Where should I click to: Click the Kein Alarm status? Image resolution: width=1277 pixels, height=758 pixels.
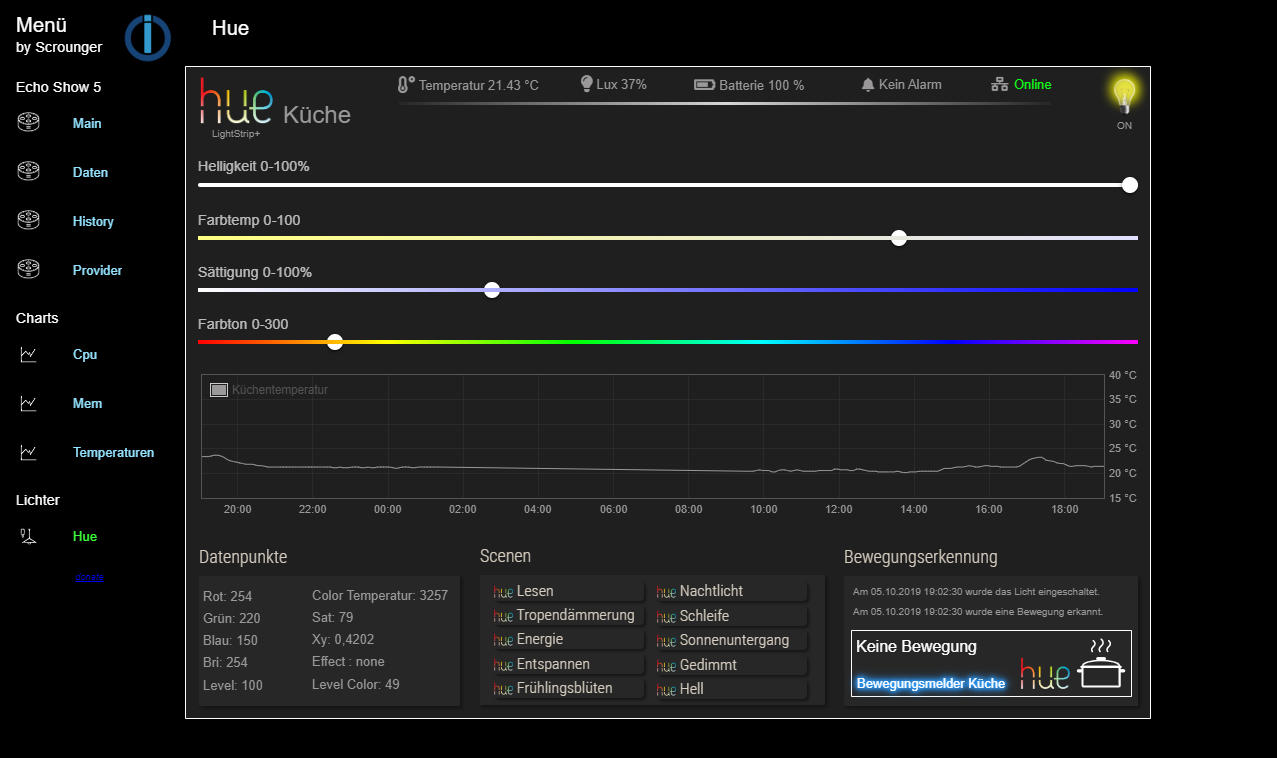click(910, 84)
